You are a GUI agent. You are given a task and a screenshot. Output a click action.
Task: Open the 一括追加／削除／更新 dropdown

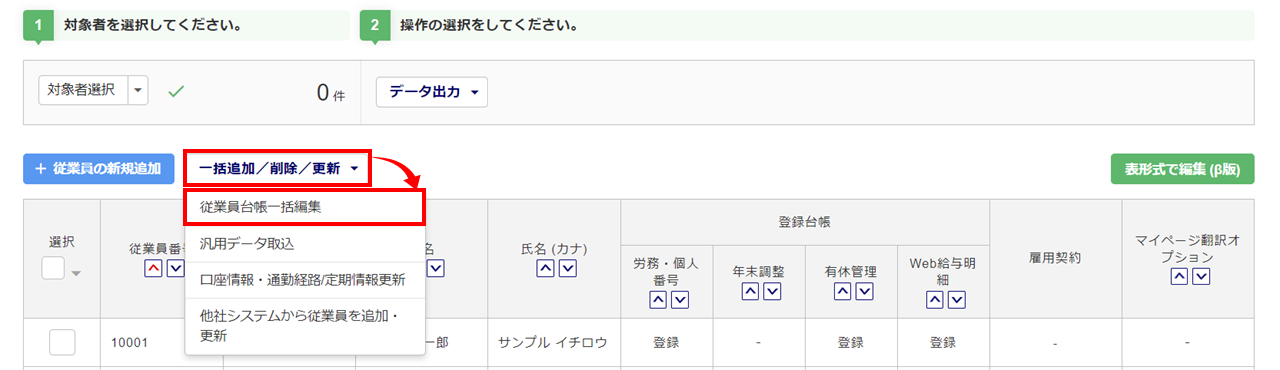[x=278, y=168]
